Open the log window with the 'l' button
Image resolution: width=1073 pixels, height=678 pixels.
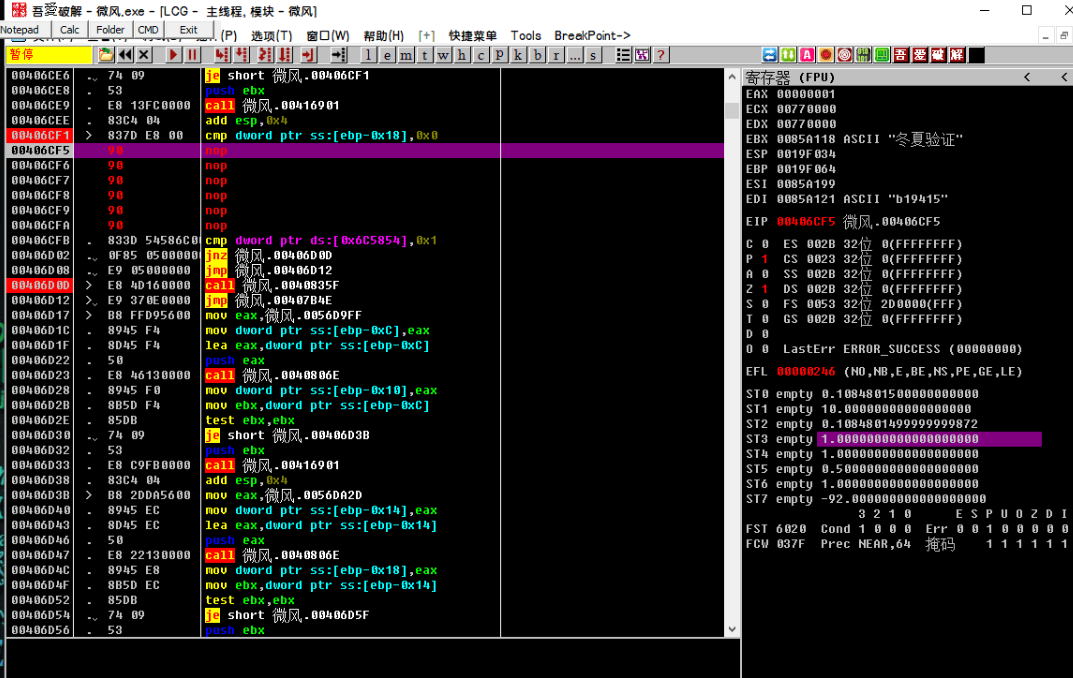tap(369, 55)
